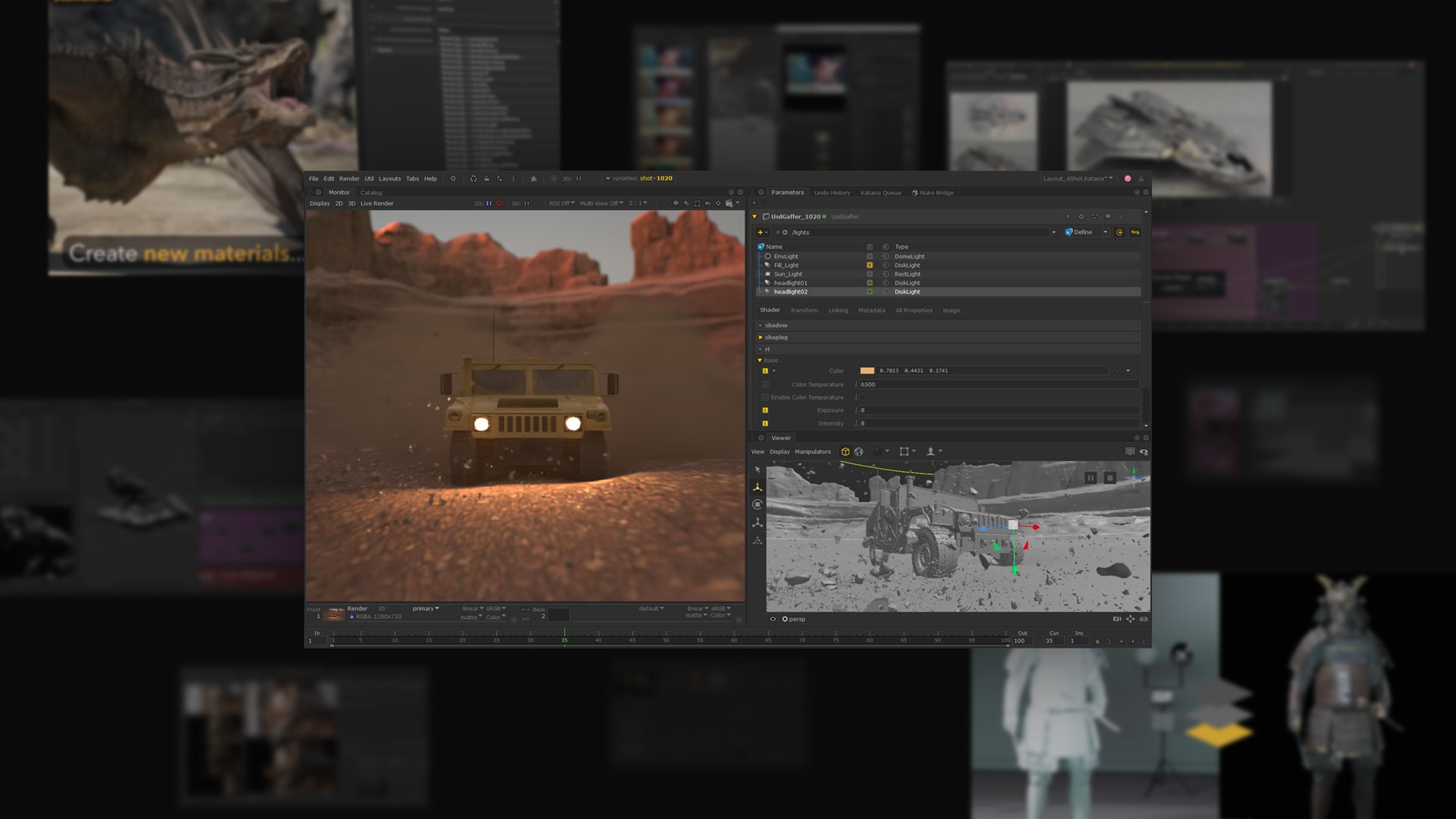The image size is (1456, 819).
Task: Stop the Viewer live render overlay
Action: point(1109,478)
